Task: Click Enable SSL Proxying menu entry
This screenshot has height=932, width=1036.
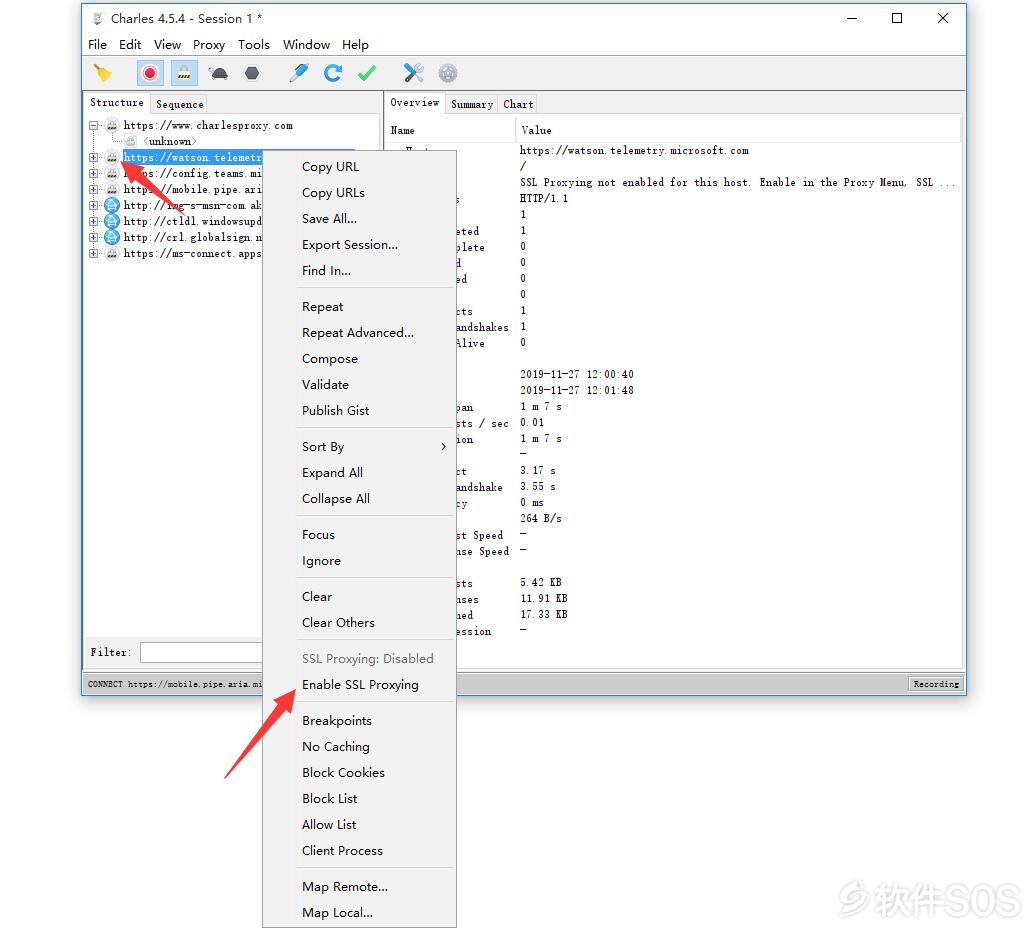Action: (x=359, y=684)
